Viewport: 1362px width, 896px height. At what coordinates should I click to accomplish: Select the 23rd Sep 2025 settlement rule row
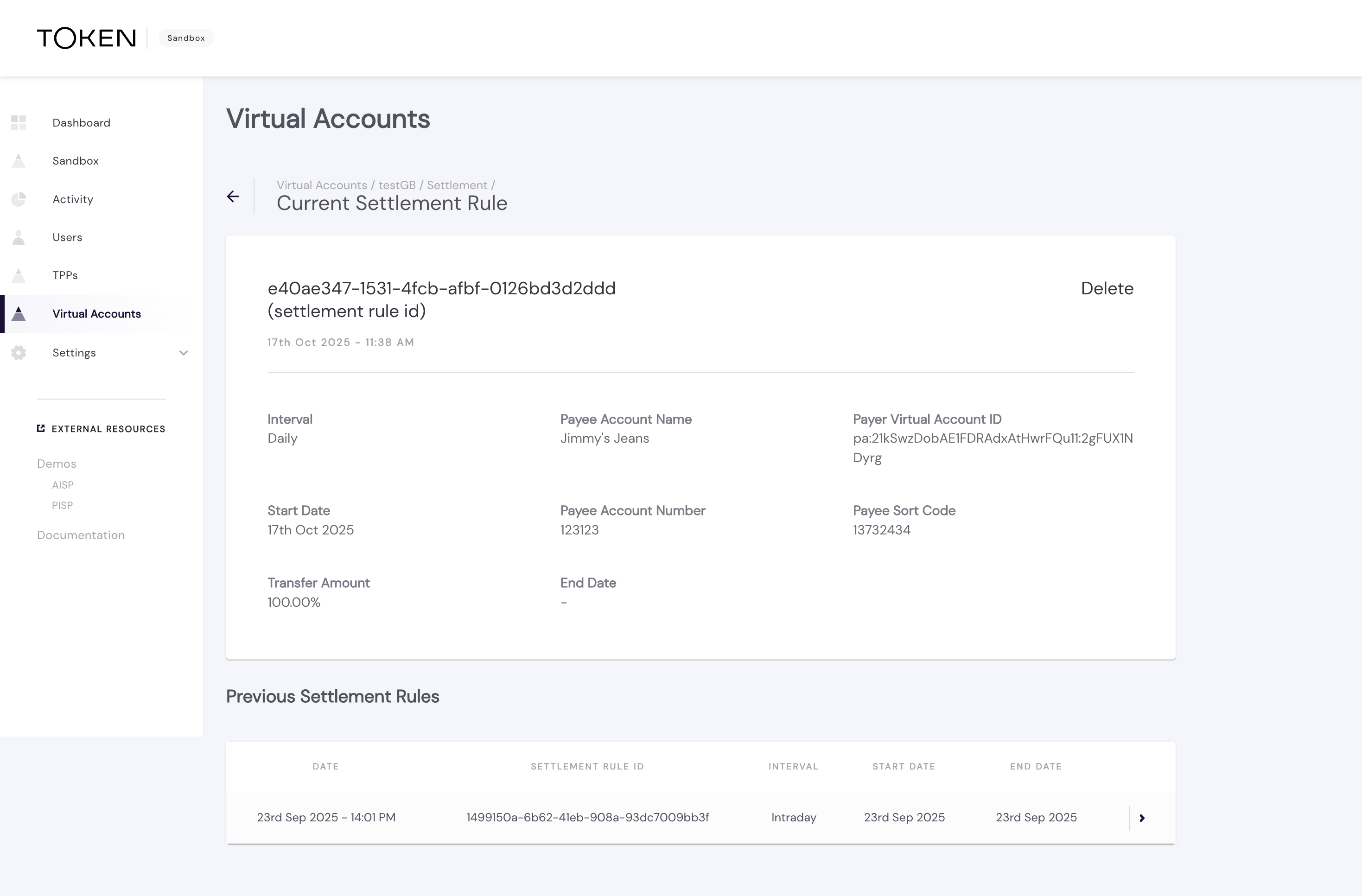587,818
